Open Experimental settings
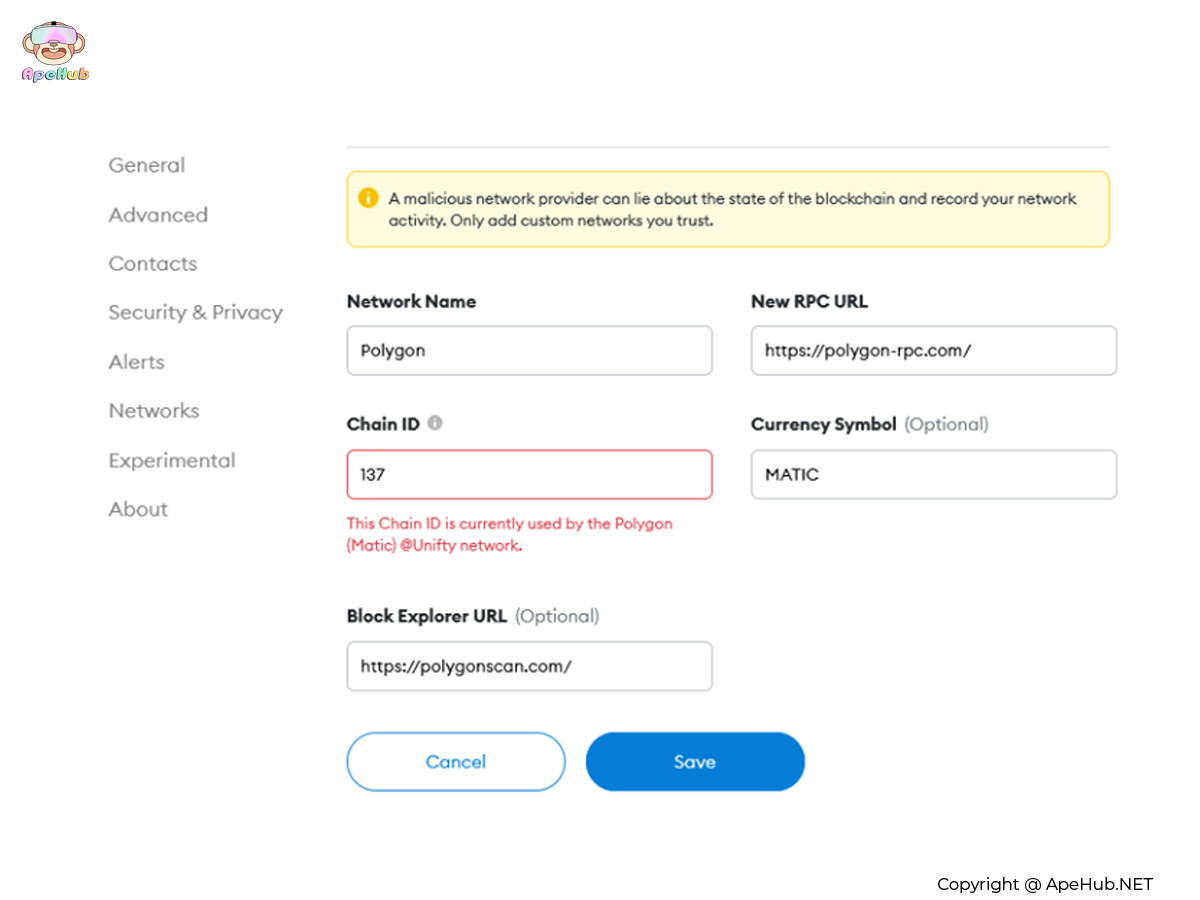 [172, 460]
